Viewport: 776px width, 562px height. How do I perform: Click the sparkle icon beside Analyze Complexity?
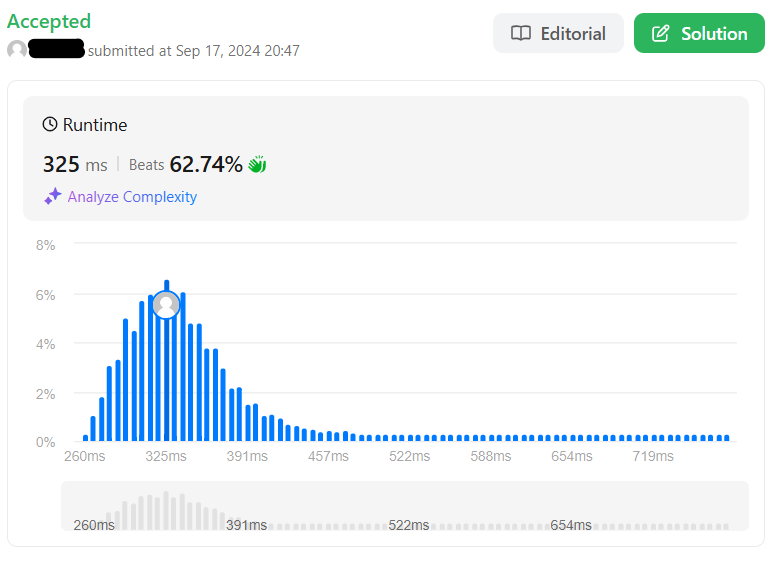pyautogui.click(x=53, y=196)
